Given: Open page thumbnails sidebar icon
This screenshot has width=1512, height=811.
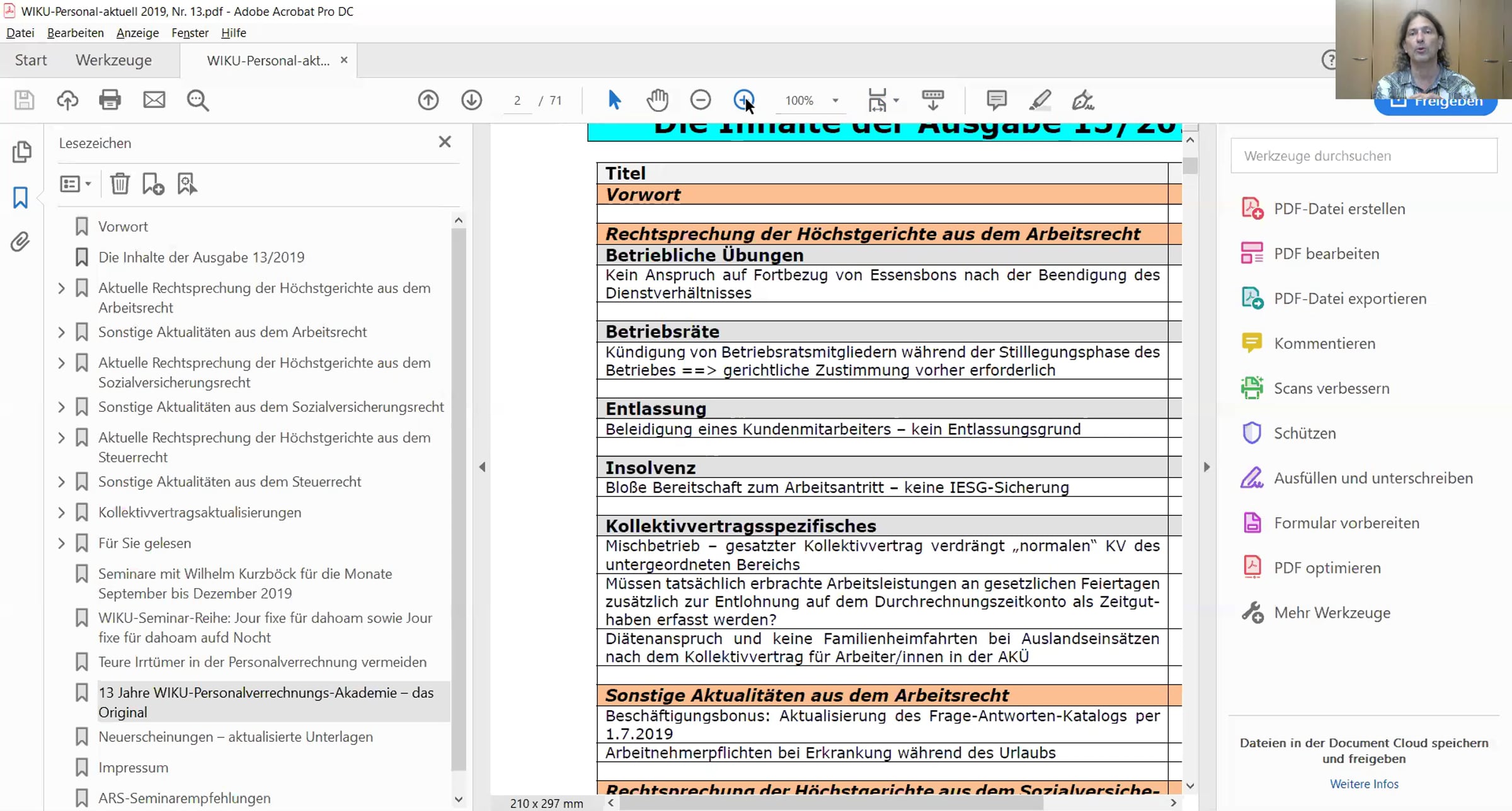Looking at the screenshot, I should pyautogui.click(x=21, y=151).
